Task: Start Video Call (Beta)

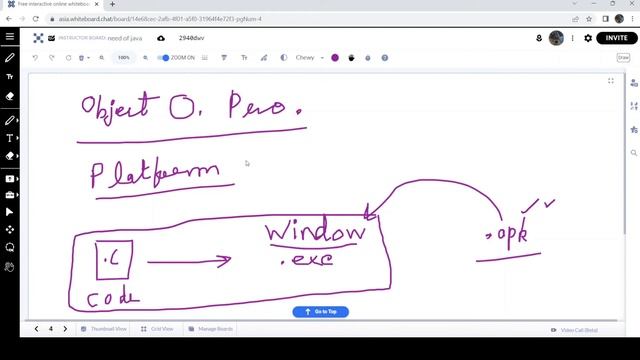Action: [574, 330]
